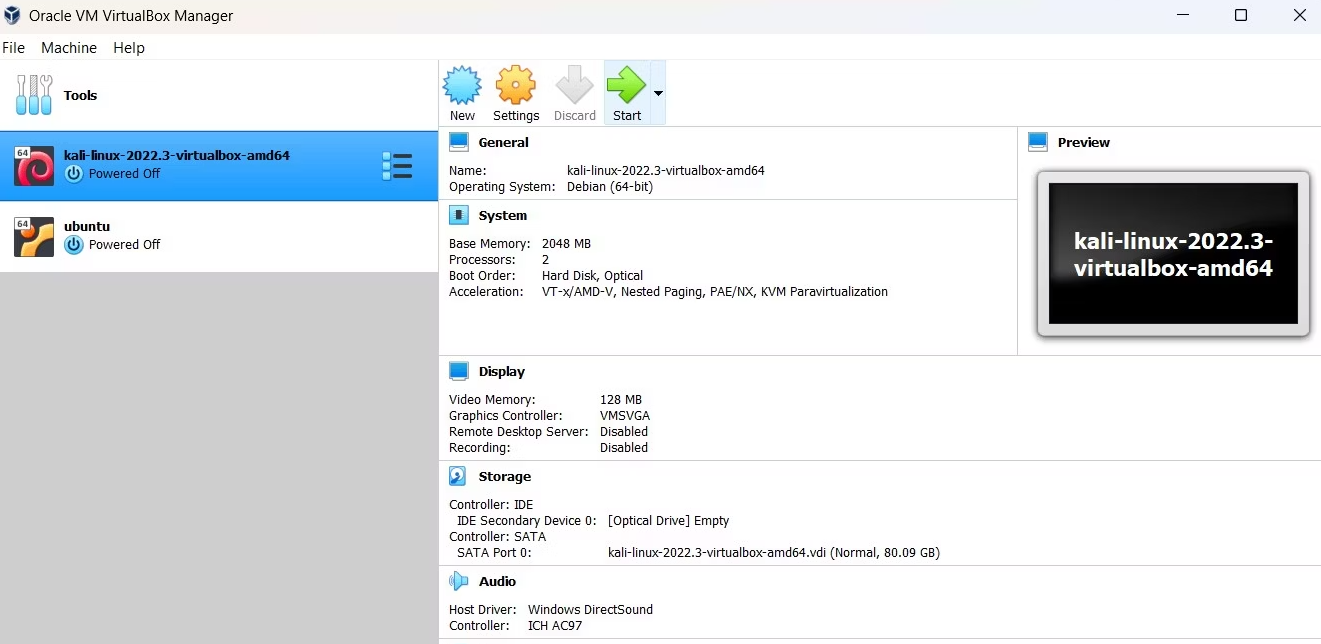Click the Controller: SATA label
Image resolution: width=1321 pixels, height=644 pixels.
(x=497, y=536)
